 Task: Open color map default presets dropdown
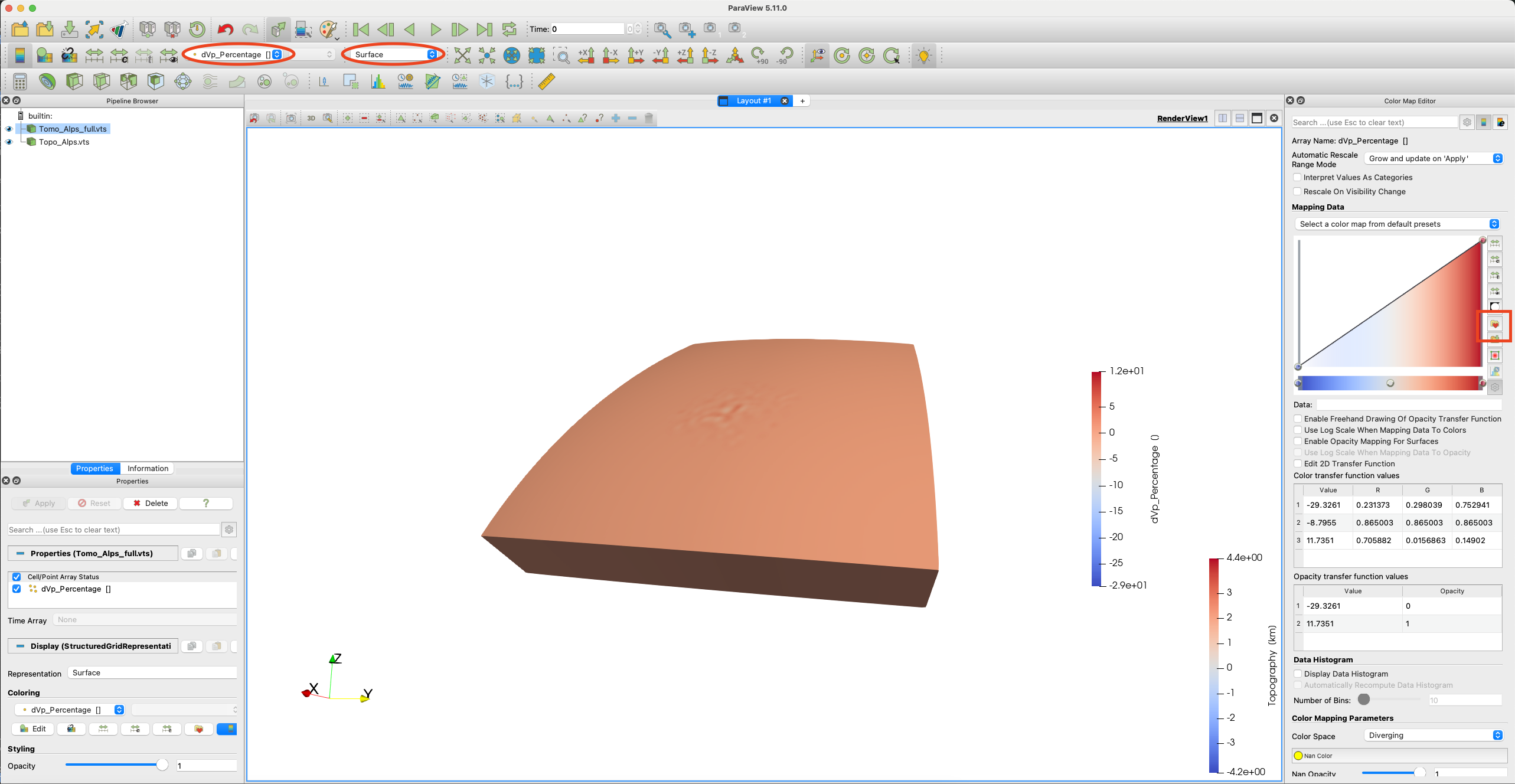1397,224
